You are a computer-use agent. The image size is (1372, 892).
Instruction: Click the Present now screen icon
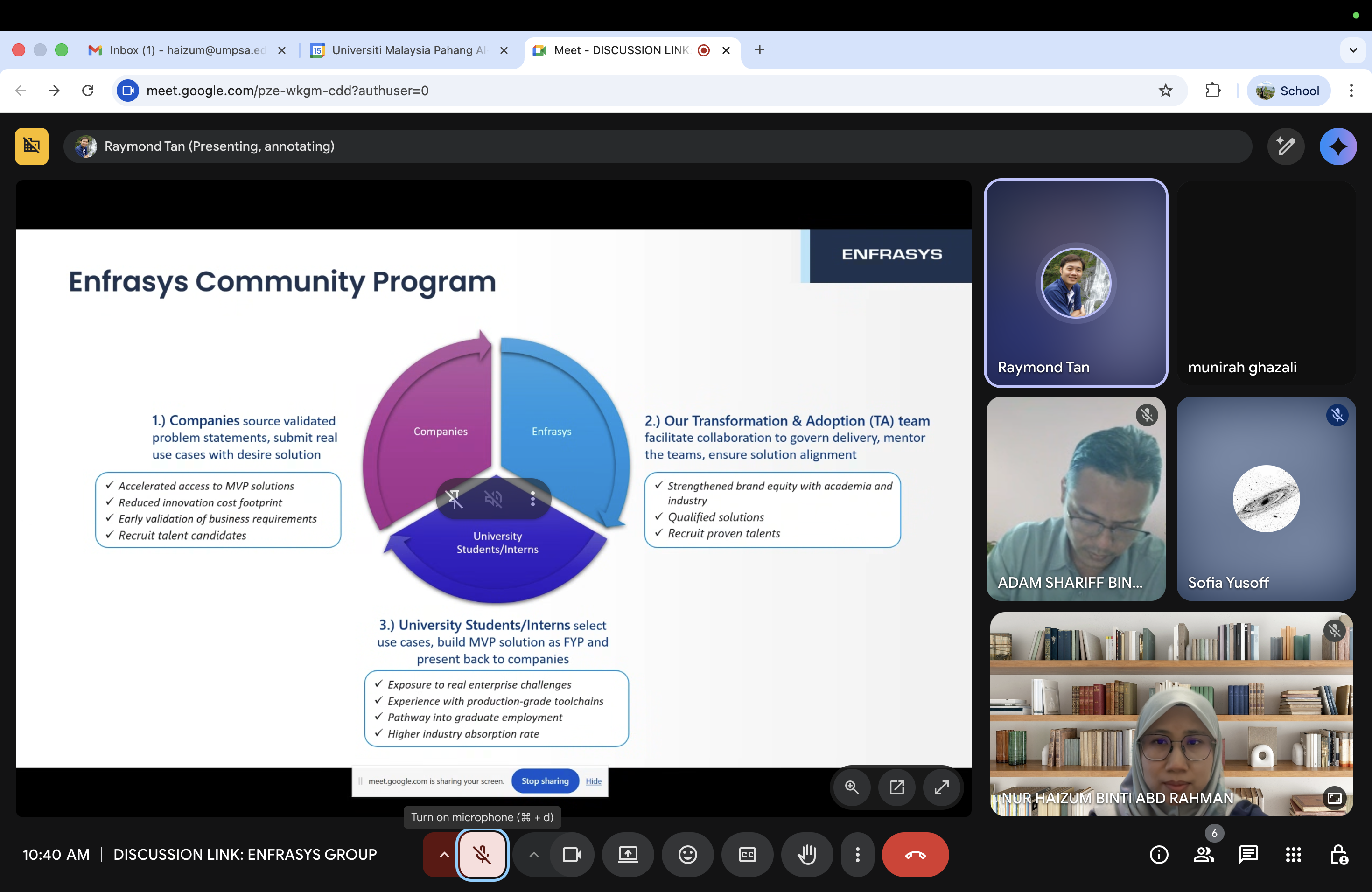628,855
